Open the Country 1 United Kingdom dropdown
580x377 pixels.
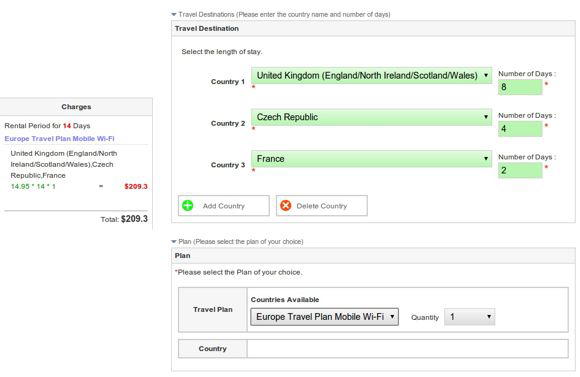[x=371, y=75]
